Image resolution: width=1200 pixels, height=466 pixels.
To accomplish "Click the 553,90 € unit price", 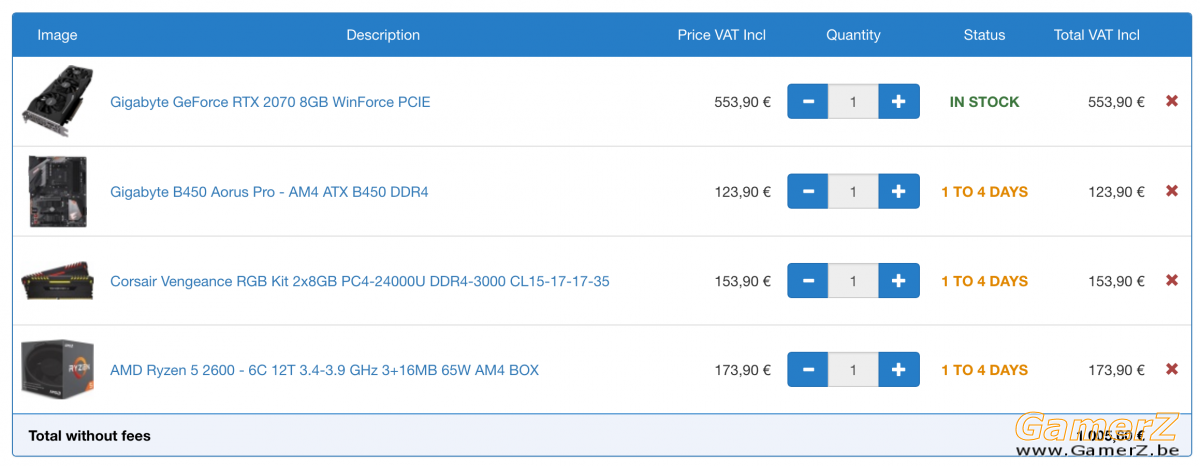I will click(x=742, y=102).
